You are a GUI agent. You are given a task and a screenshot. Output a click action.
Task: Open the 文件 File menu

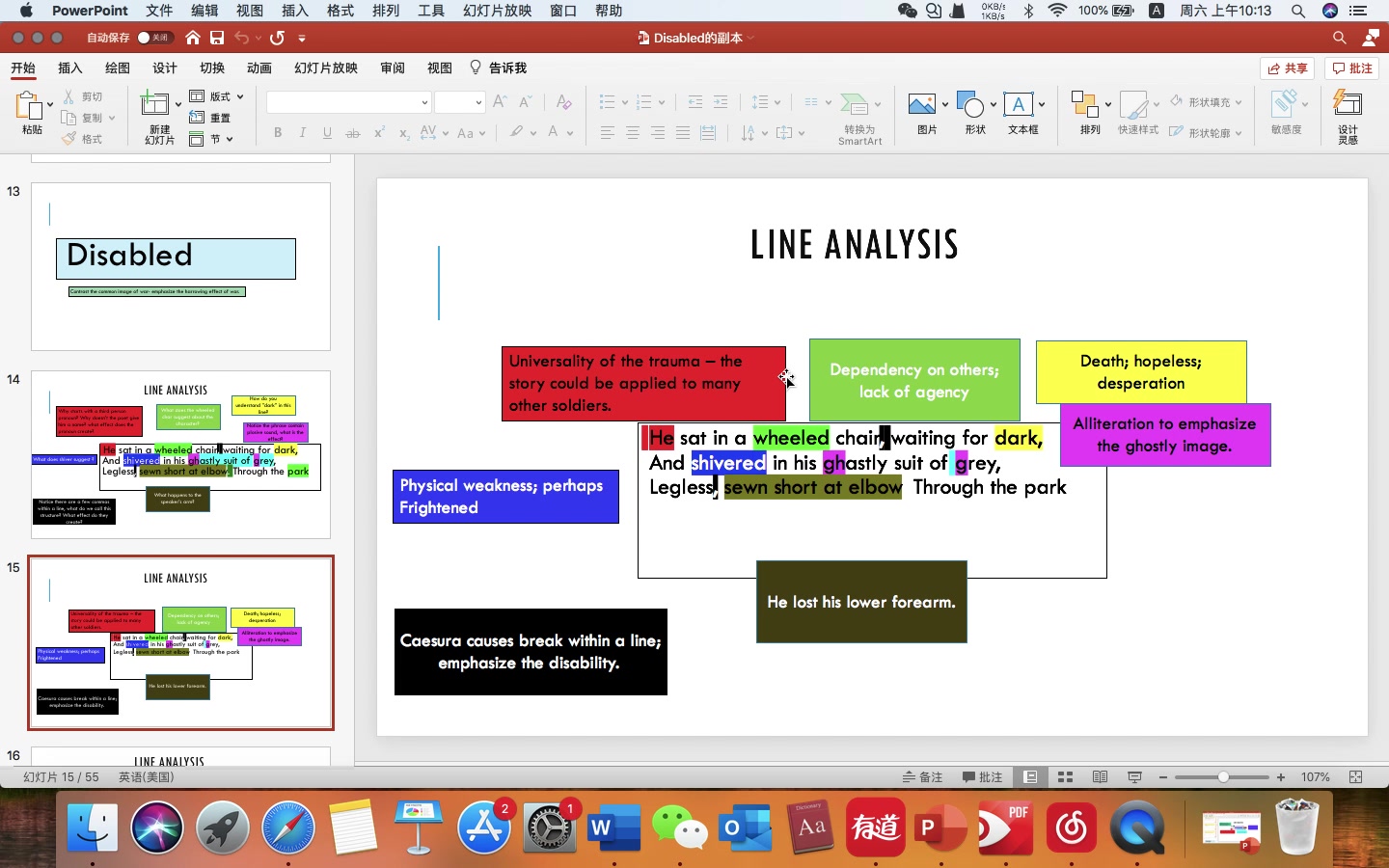tap(159, 11)
